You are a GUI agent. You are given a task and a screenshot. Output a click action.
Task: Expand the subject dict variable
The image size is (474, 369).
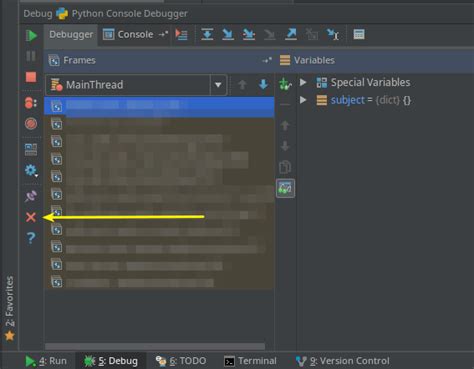click(303, 100)
